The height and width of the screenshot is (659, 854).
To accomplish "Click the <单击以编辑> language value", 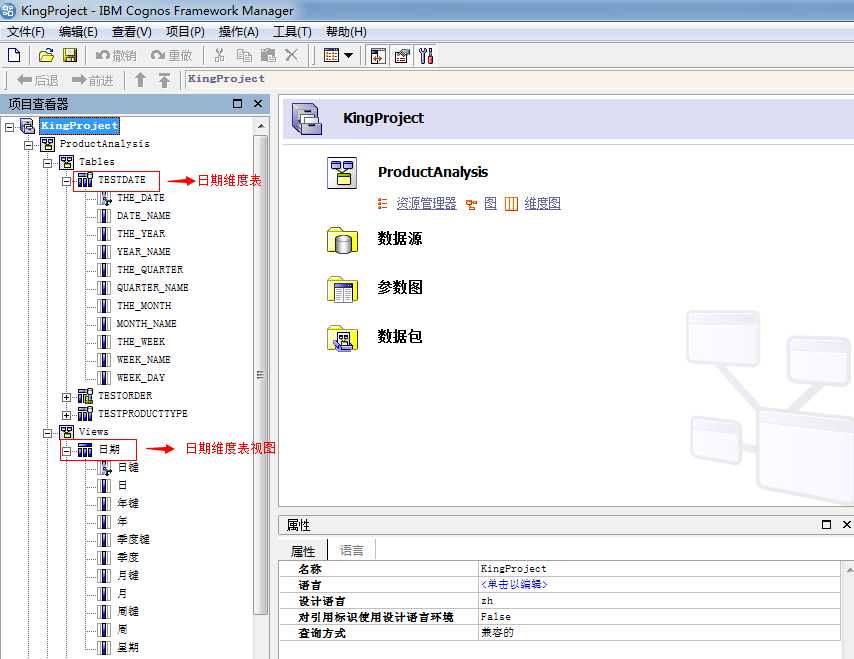I will tap(514, 584).
